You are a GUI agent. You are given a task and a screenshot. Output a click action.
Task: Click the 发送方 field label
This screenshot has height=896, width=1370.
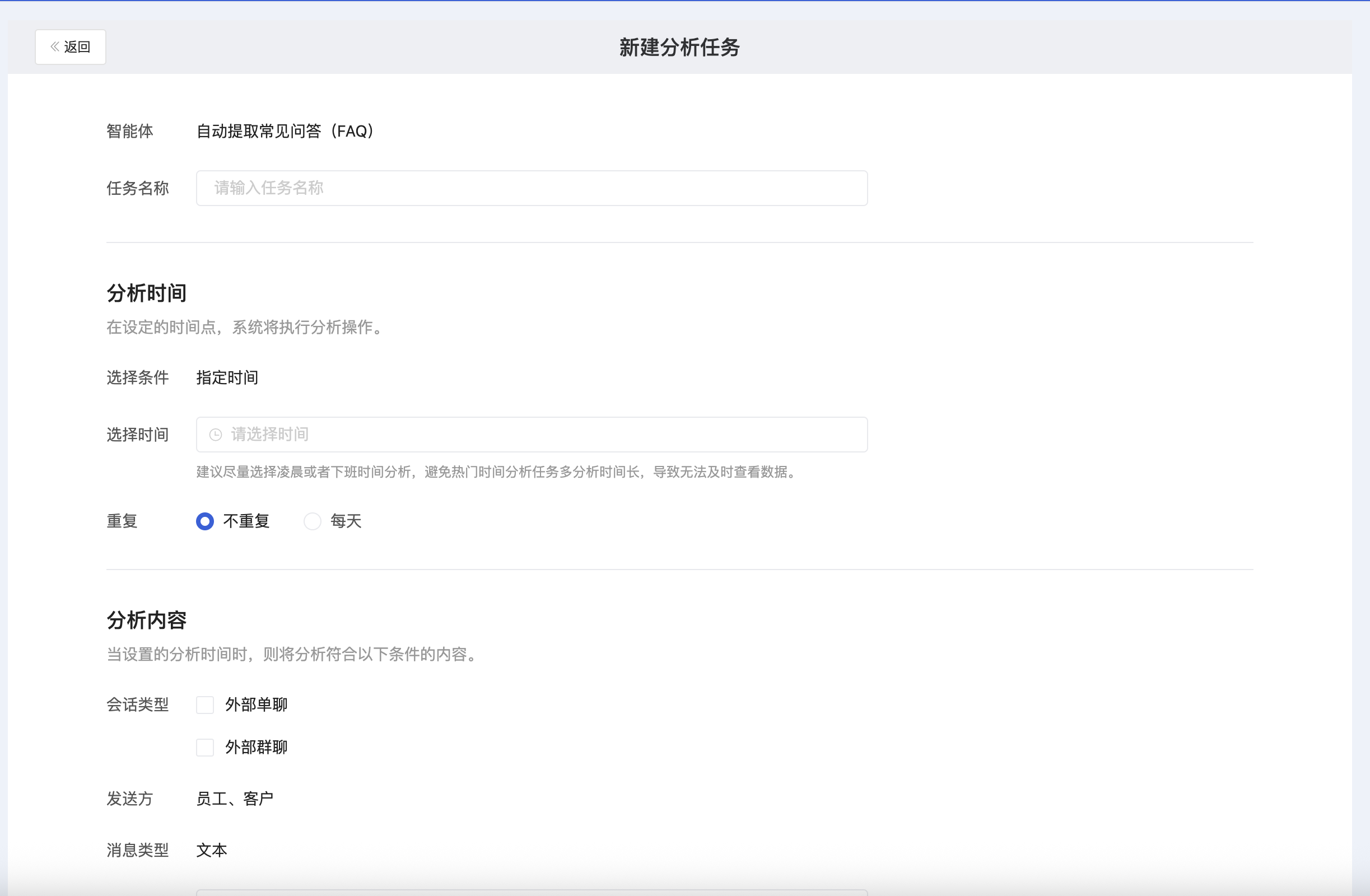[x=129, y=798]
